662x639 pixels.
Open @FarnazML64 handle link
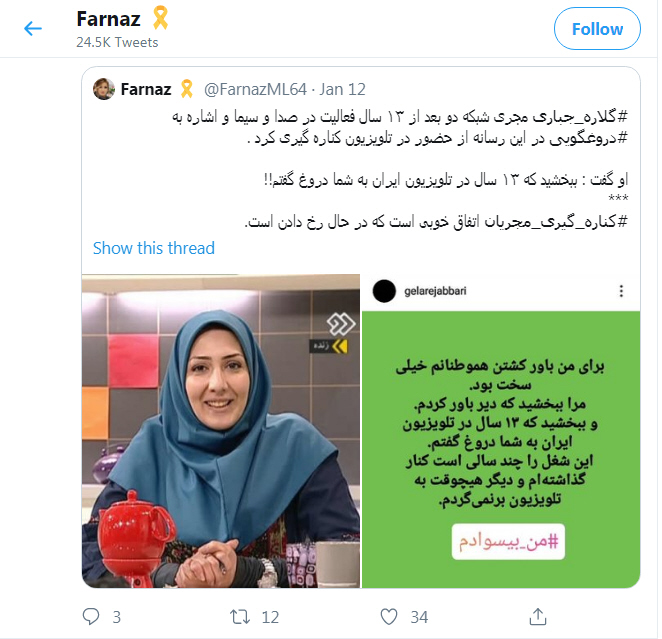(255, 89)
